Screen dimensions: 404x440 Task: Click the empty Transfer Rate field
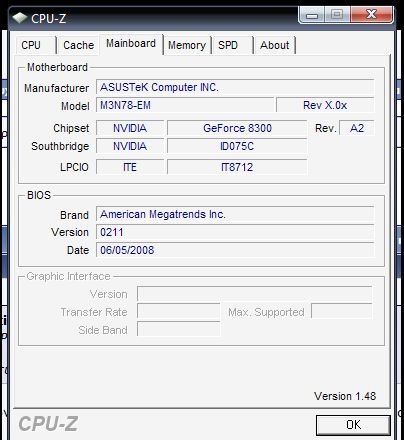click(x=178, y=312)
